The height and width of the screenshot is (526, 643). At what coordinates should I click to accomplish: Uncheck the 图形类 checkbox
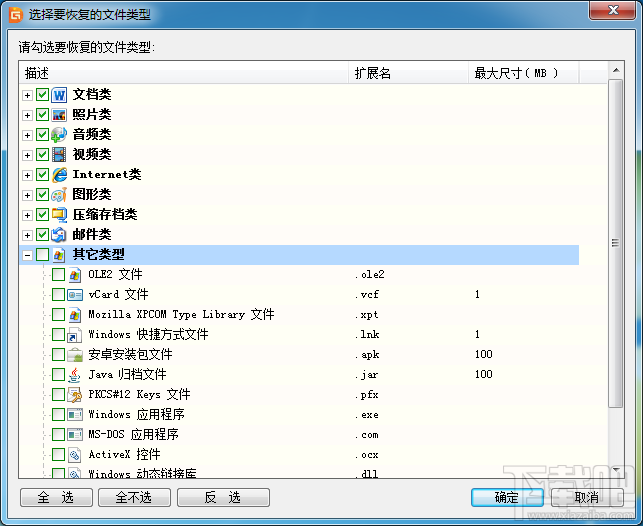tap(42, 195)
